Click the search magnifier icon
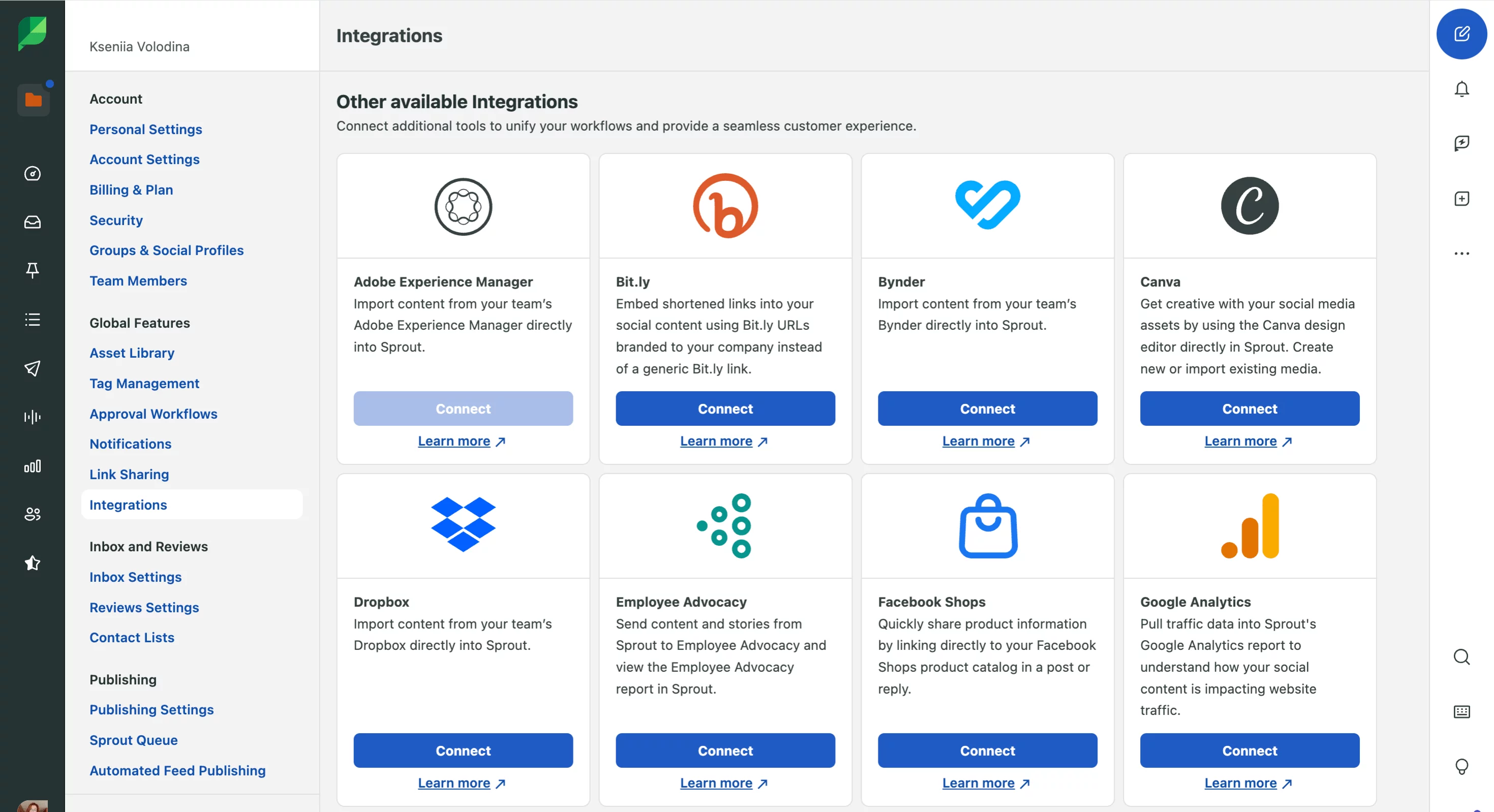The image size is (1494, 812). click(x=1461, y=657)
